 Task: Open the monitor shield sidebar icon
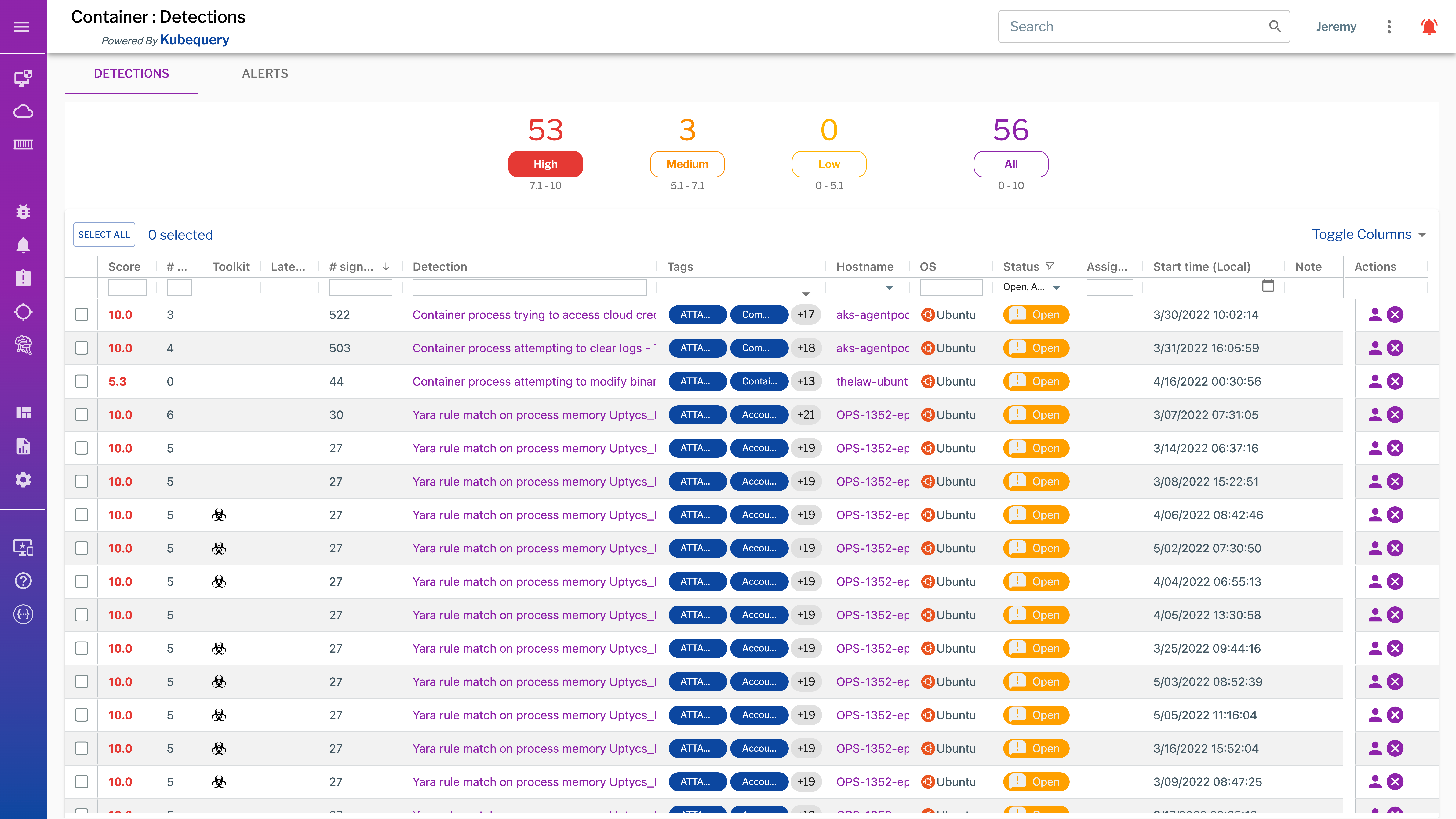23,78
